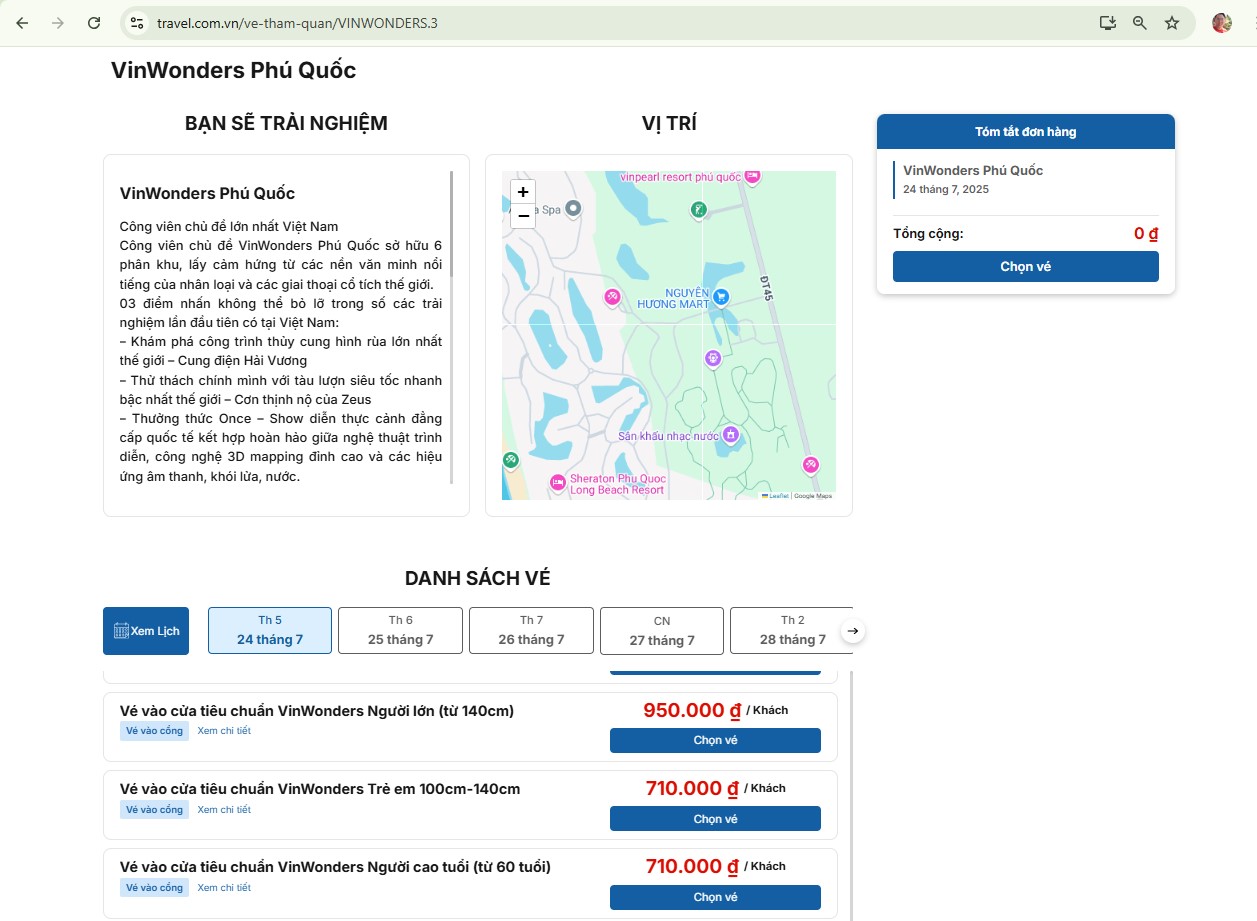Image resolution: width=1257 pixels, height=921 pixels.
Task: Click the BẠN SẼ TRẢI NGHIỆM heading
Action: (286, 124)
